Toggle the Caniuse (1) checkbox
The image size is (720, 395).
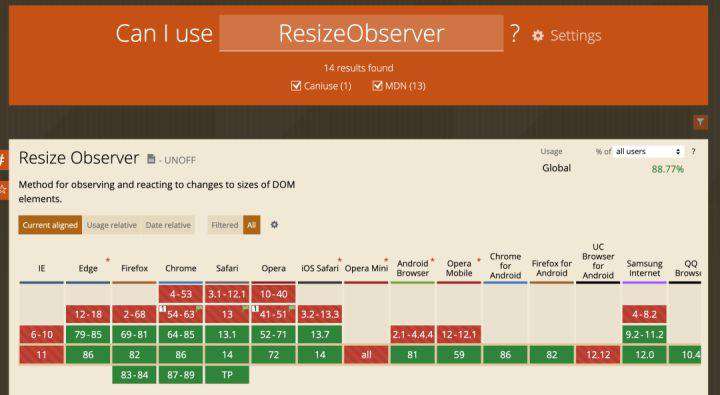click(x=296, y=86)
